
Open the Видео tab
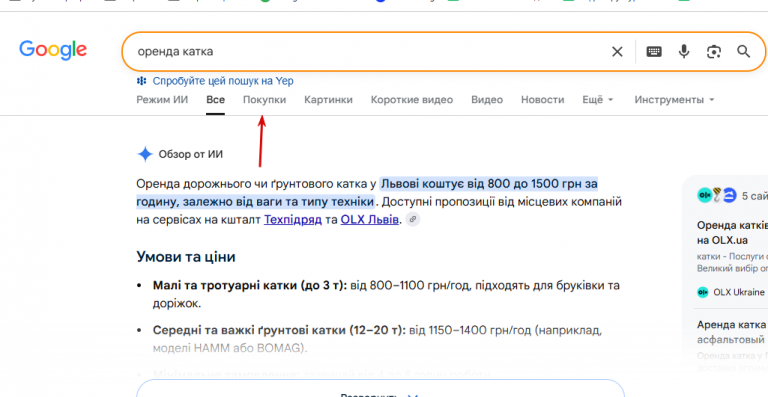tap(487, 100)
